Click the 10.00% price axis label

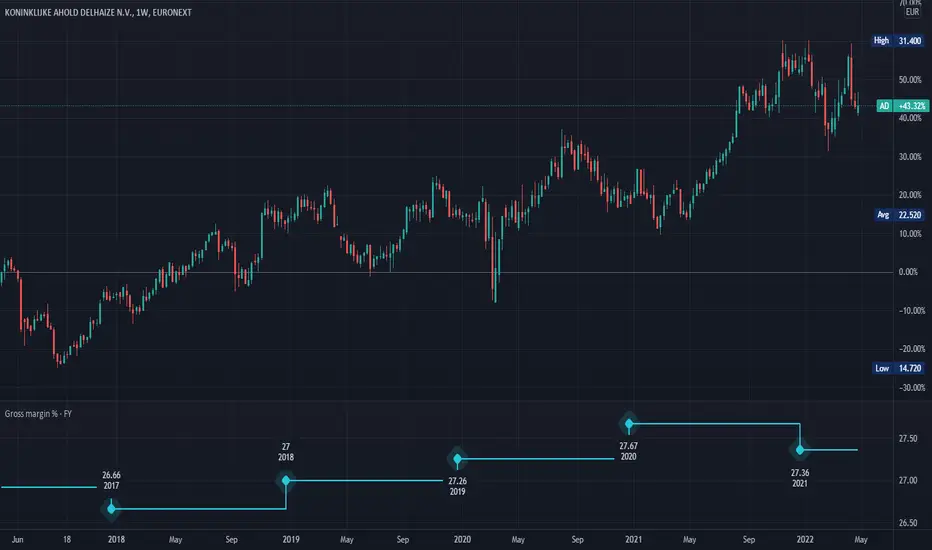pyautogui.click(x=910, y=234)
